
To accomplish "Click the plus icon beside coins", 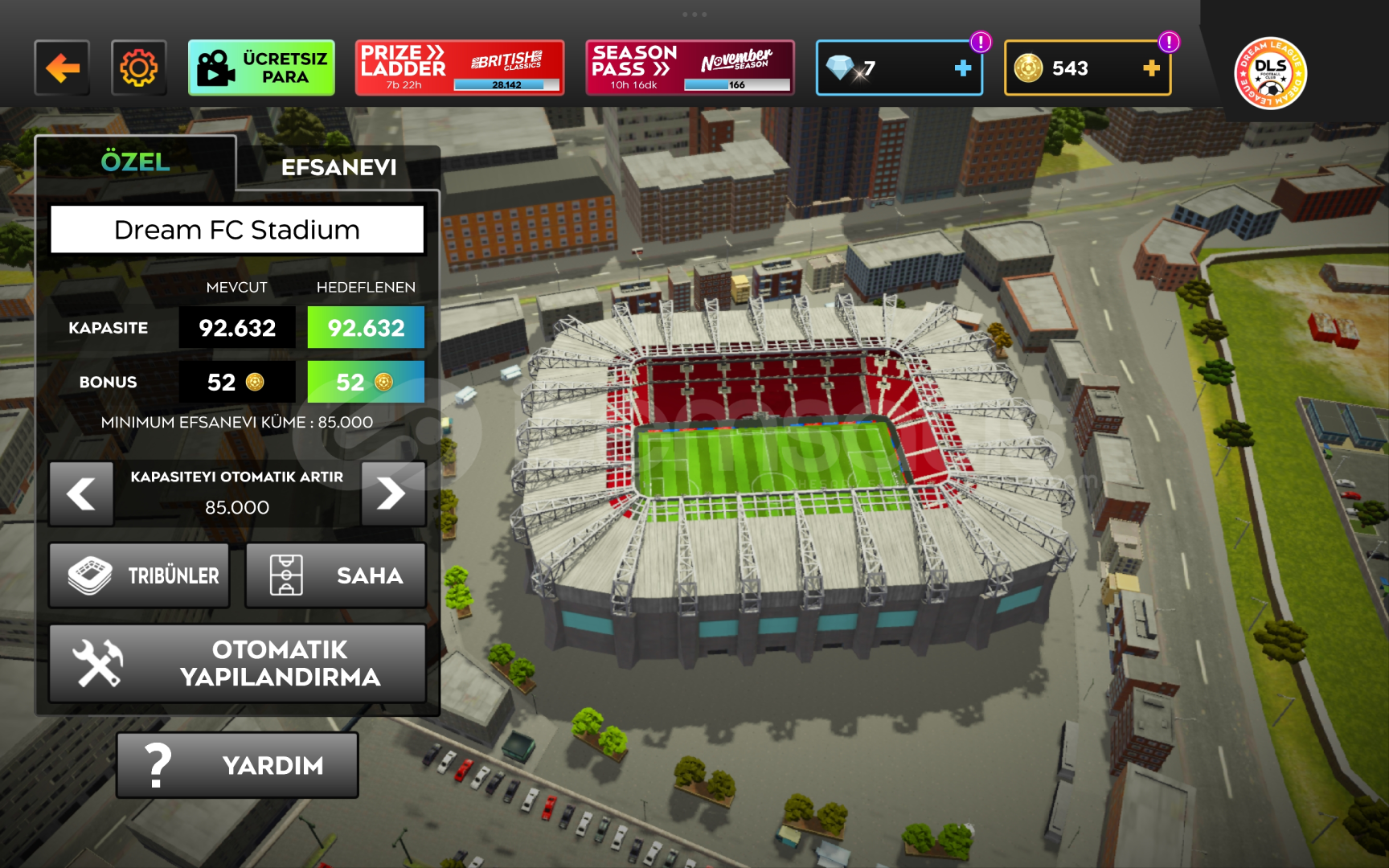I will 1151,68.
